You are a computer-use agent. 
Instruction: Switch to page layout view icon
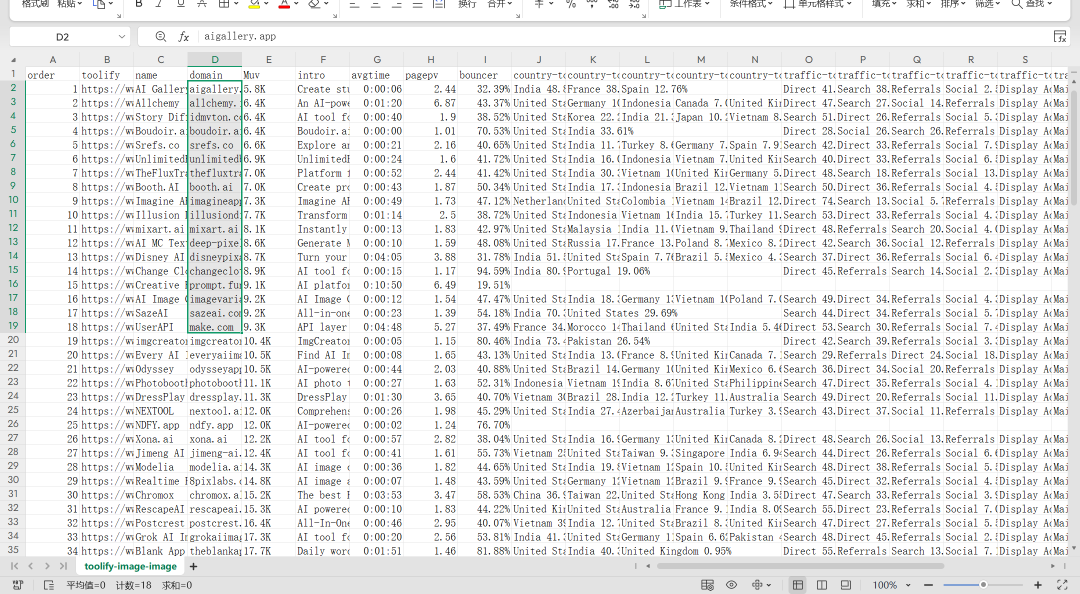pos(822,585)
